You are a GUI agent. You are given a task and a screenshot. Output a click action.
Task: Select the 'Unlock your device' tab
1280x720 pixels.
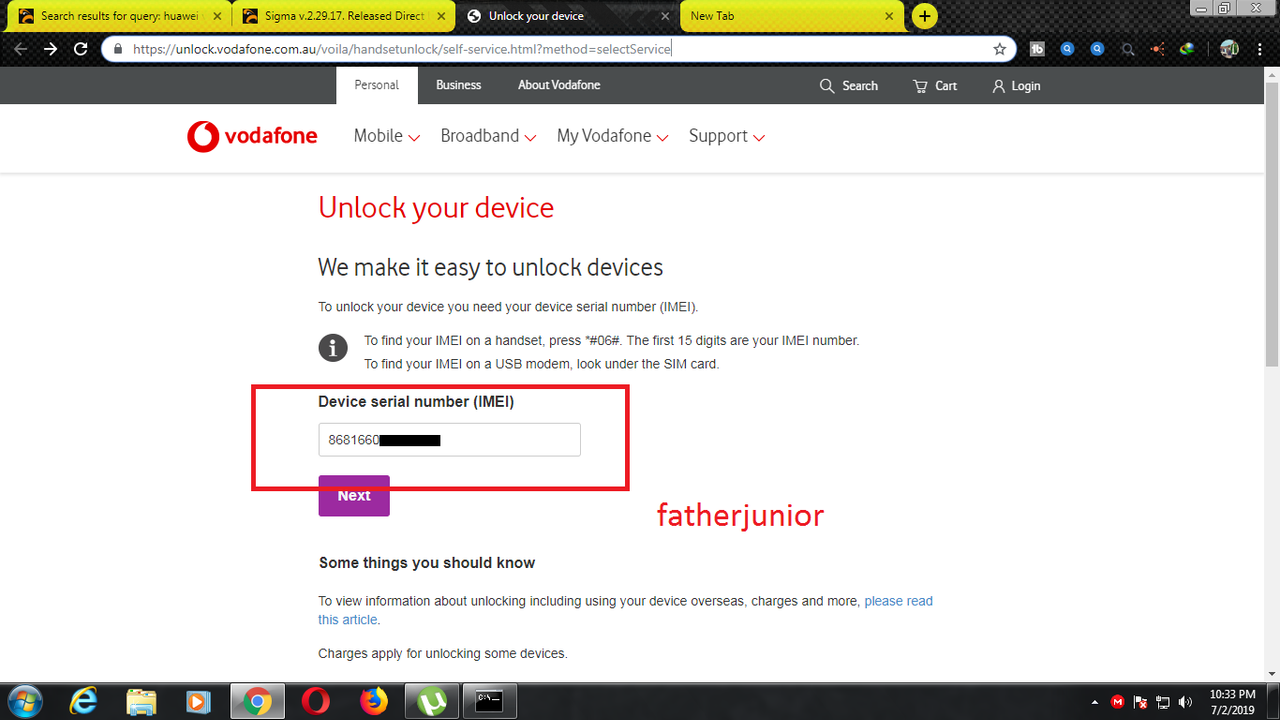click(566, 16)
